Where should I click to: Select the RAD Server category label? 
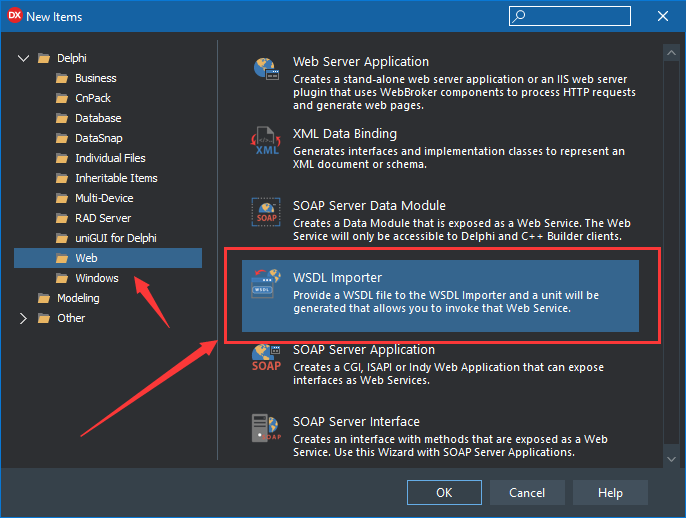point(103,218)
